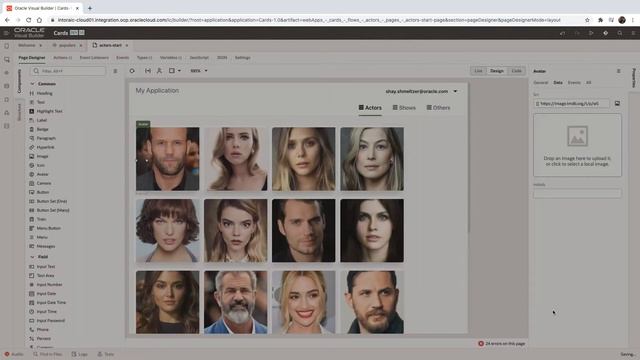The height and width of the screenshot is (360, 640).
Task: Collapse the Common components group
Action: pyautogui.click(x=32, y=84)
